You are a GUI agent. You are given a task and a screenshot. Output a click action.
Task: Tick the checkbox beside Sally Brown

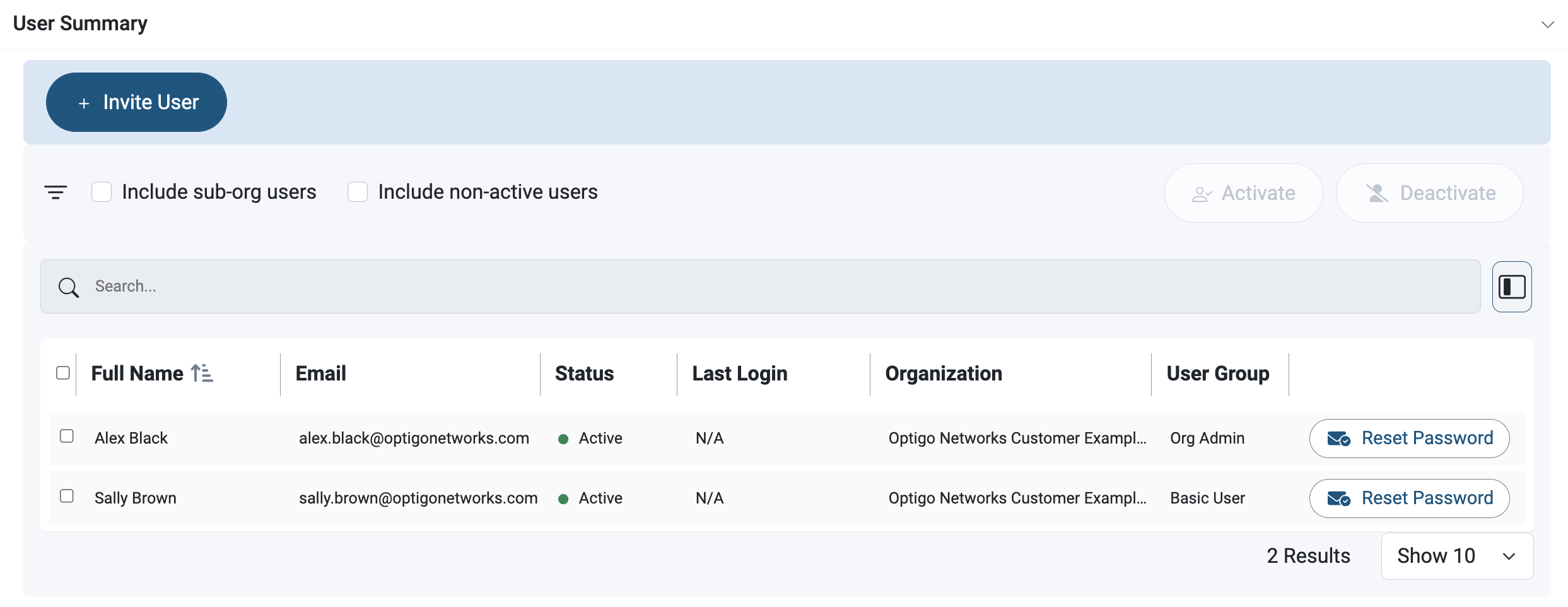(67, 496)
